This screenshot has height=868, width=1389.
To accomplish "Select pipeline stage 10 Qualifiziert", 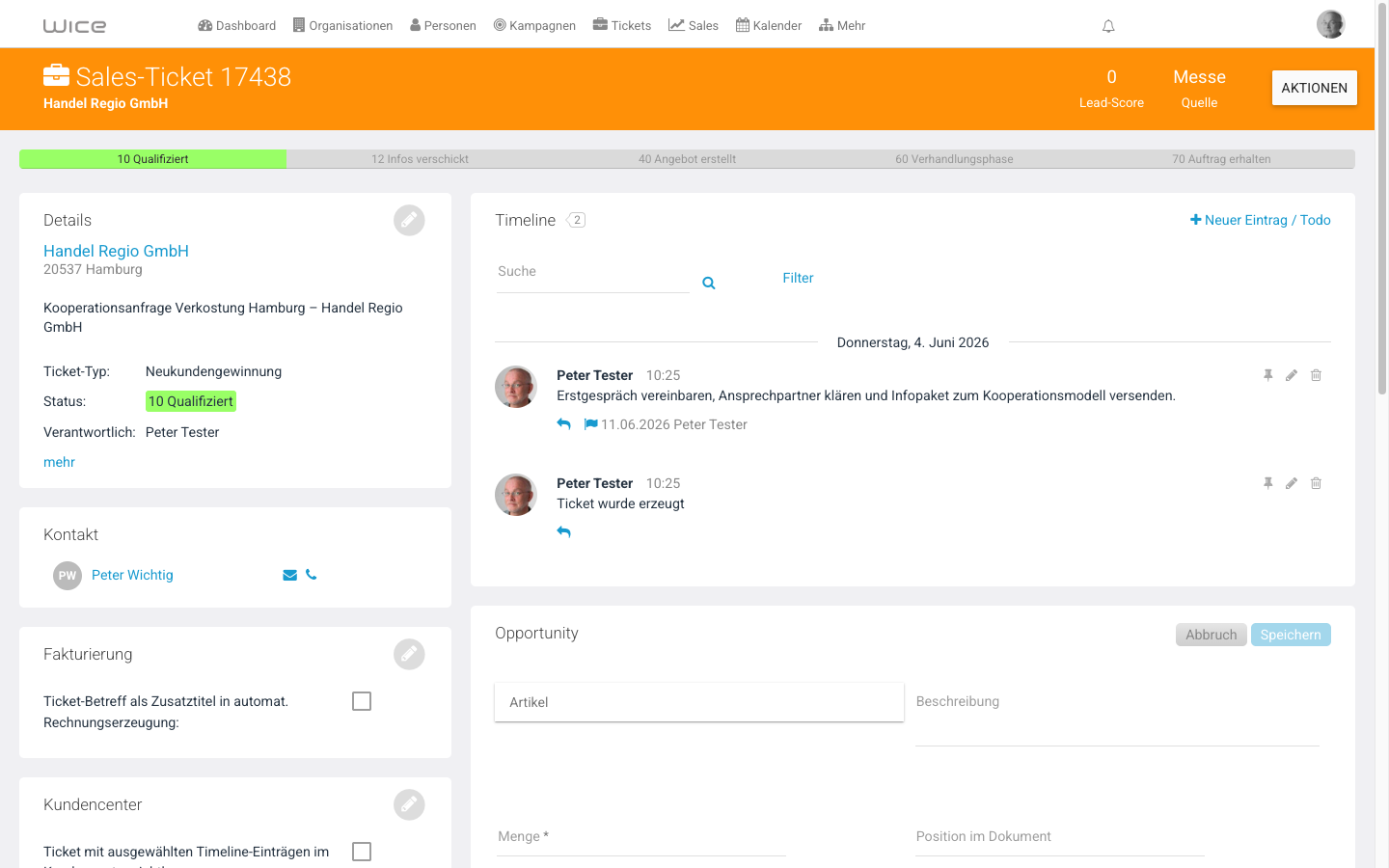I will pos(152,159).
